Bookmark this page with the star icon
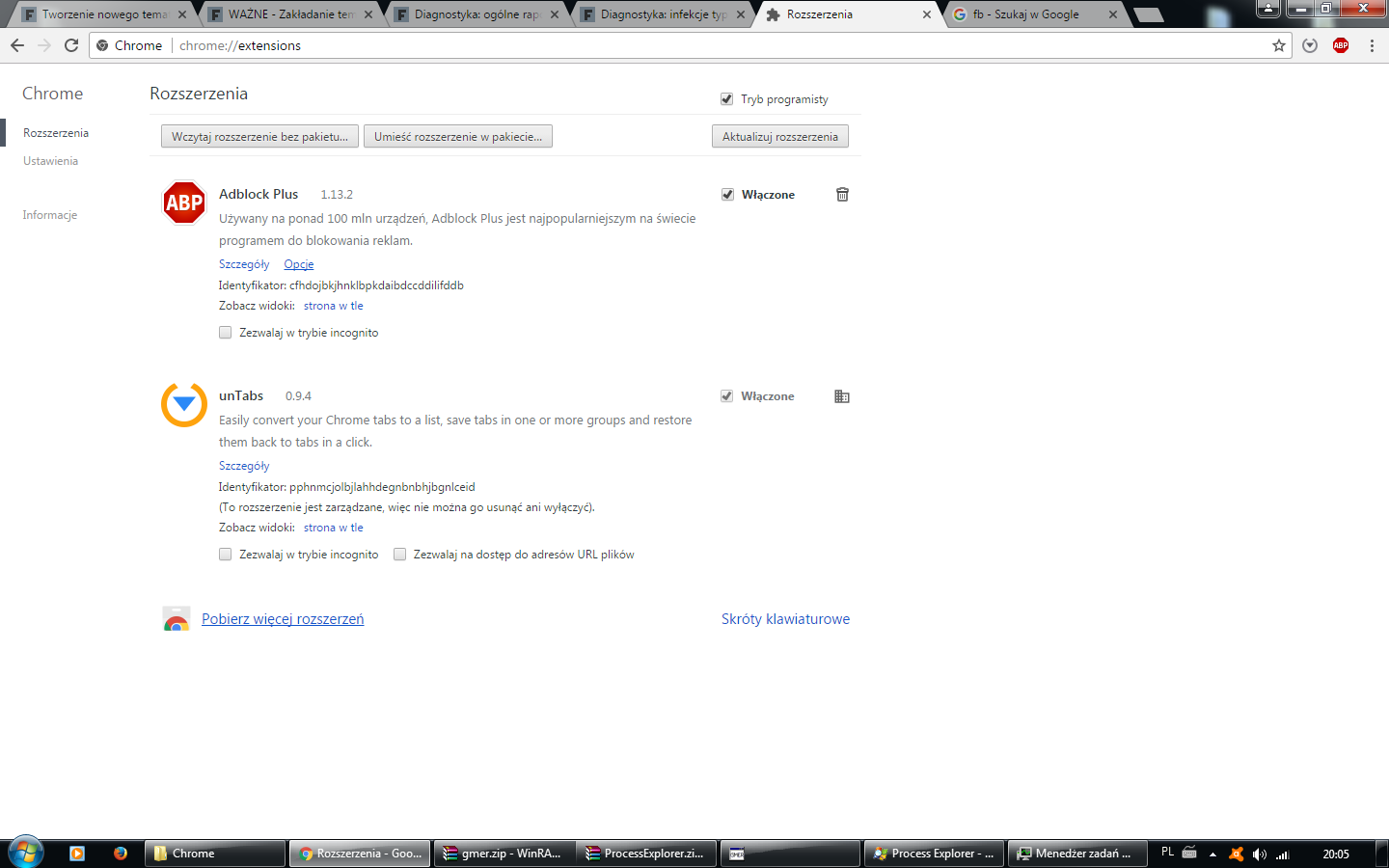1389x868 pixels. point(1279,45)
